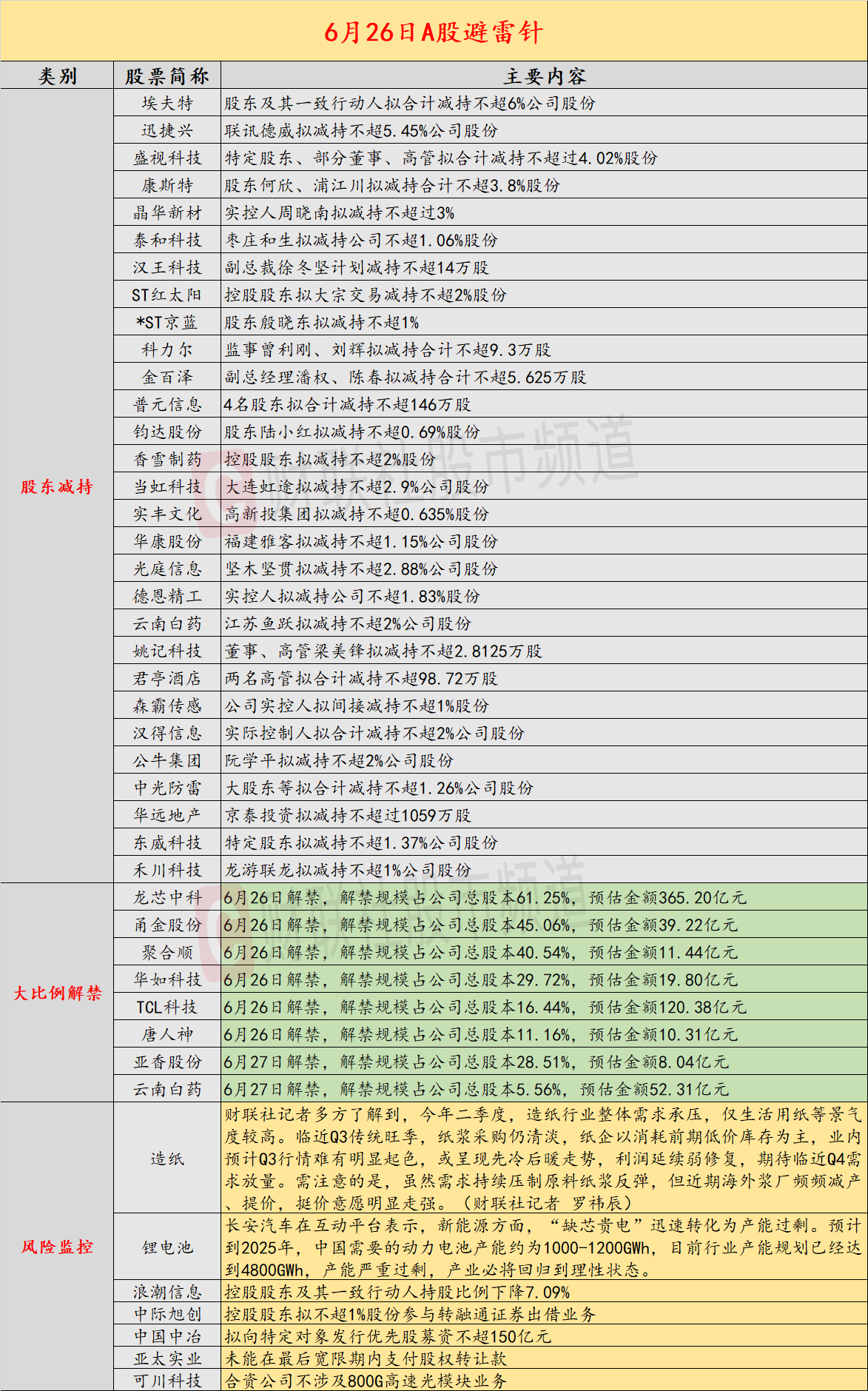Click 合资公司不涉及800G高速光模块业务
Screen dimensions: 868x1391
point(366,1381)
